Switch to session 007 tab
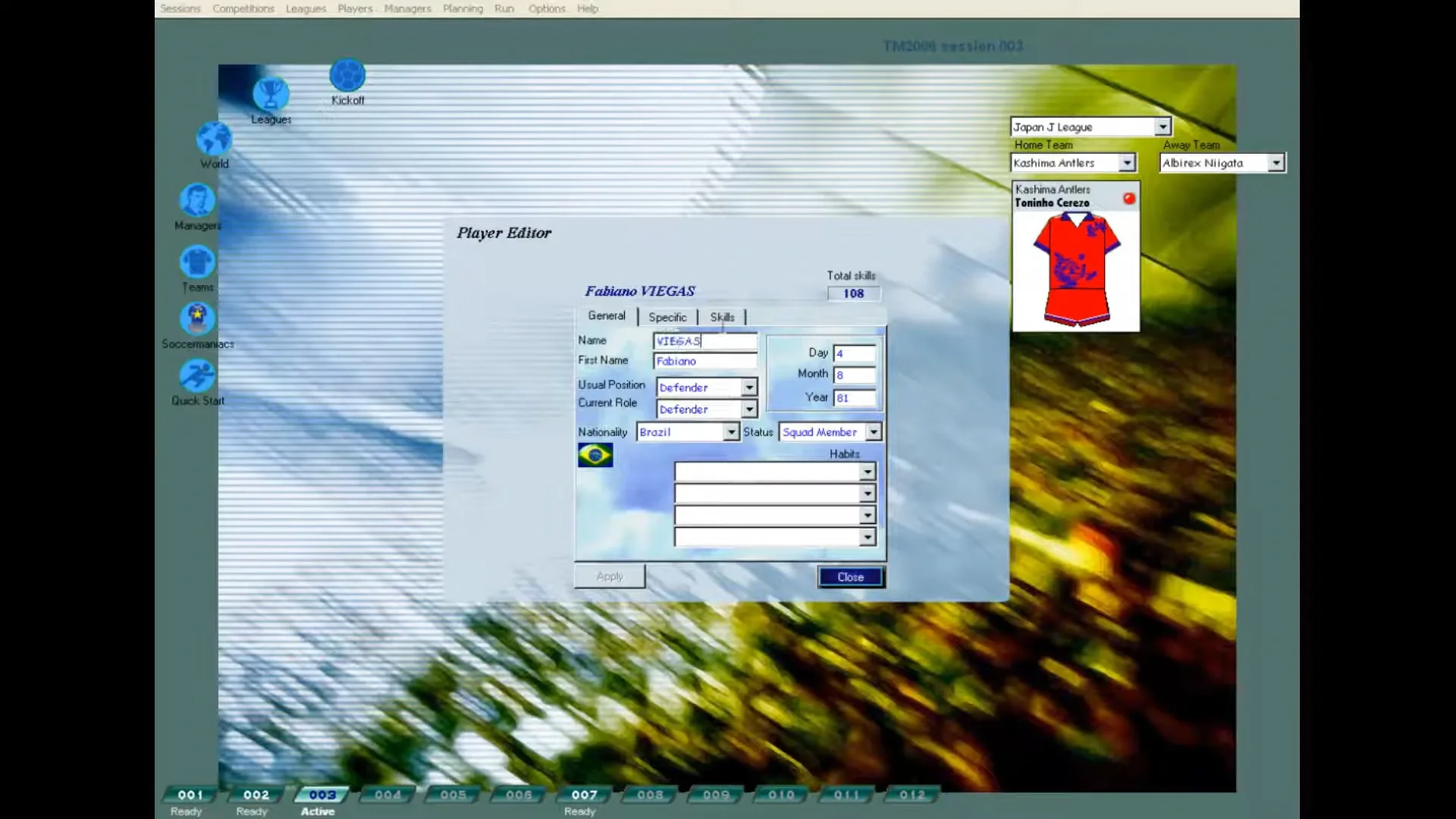Screen dimensions: 1456x819 (584, 795)
